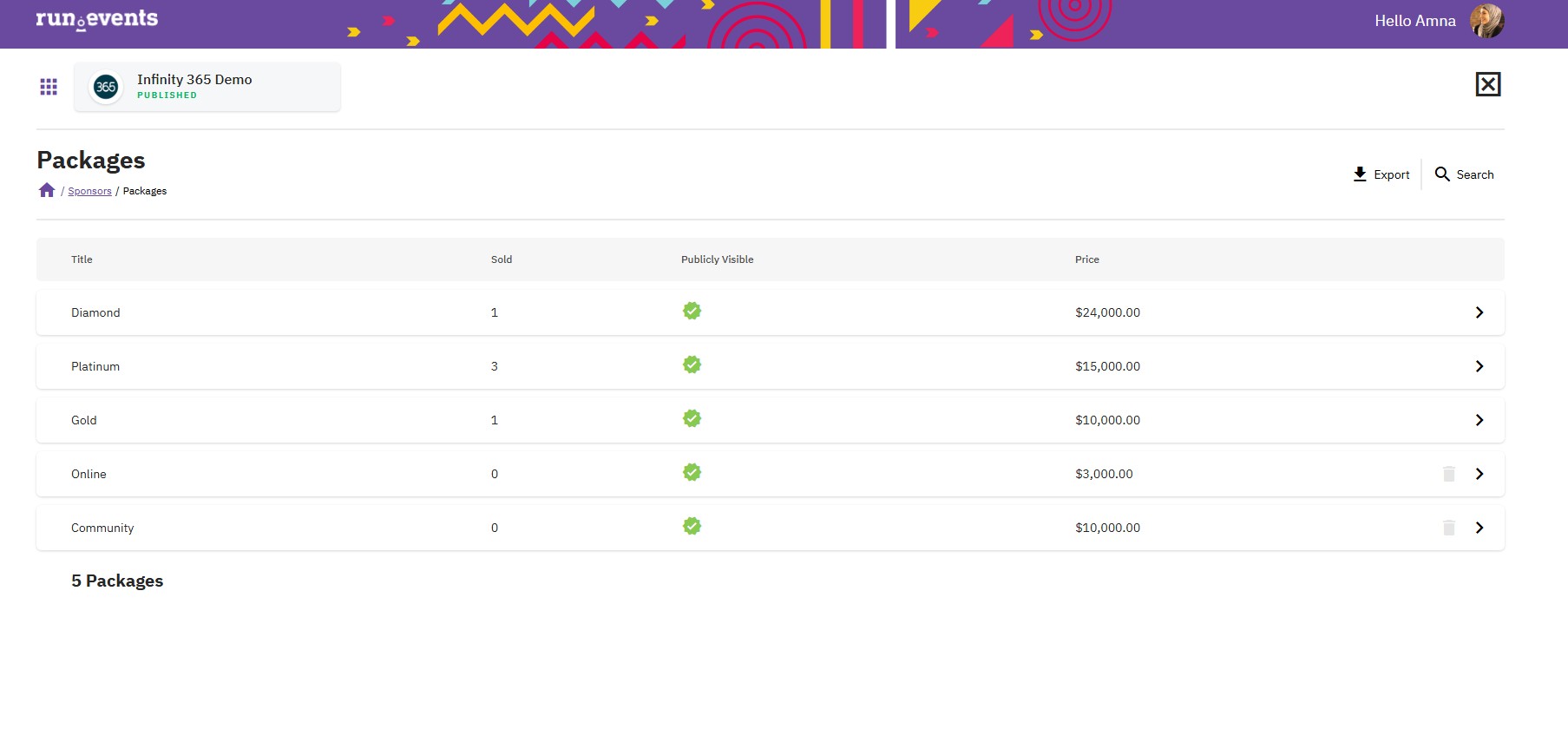
Task: Click the Diamond publicly visible checkmark
Action: 692,311
